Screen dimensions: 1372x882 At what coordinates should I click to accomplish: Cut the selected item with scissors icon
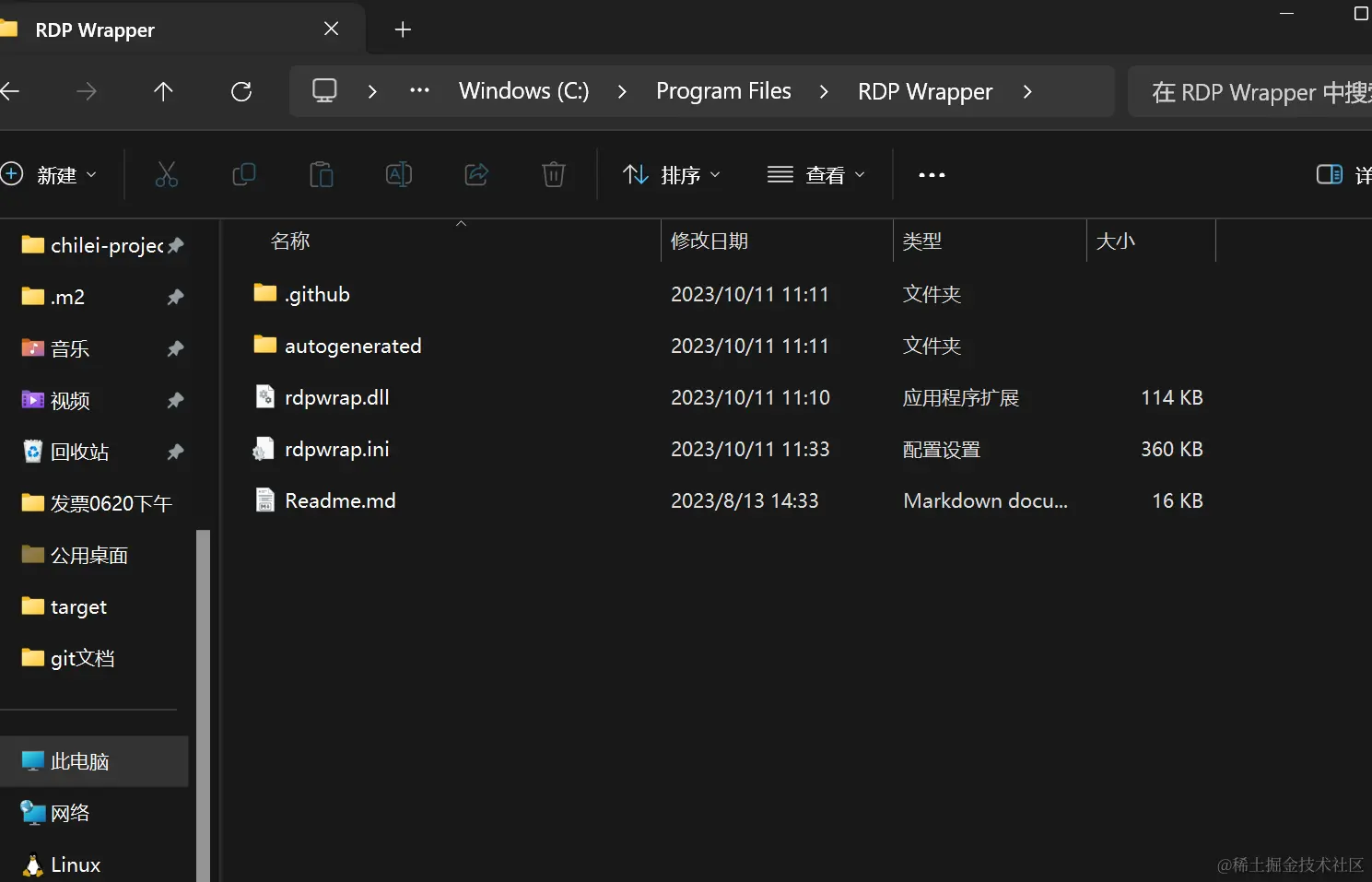167,174
